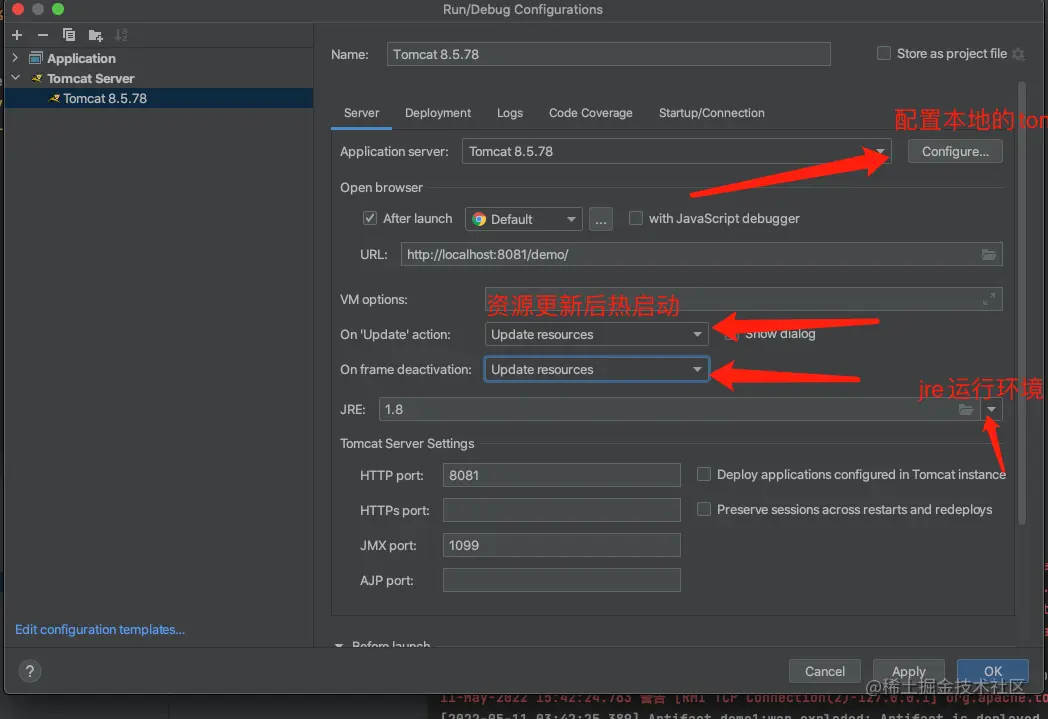Open the Default browser dropdown
This screenshot has width=1048, height=719.
[523, 219]
